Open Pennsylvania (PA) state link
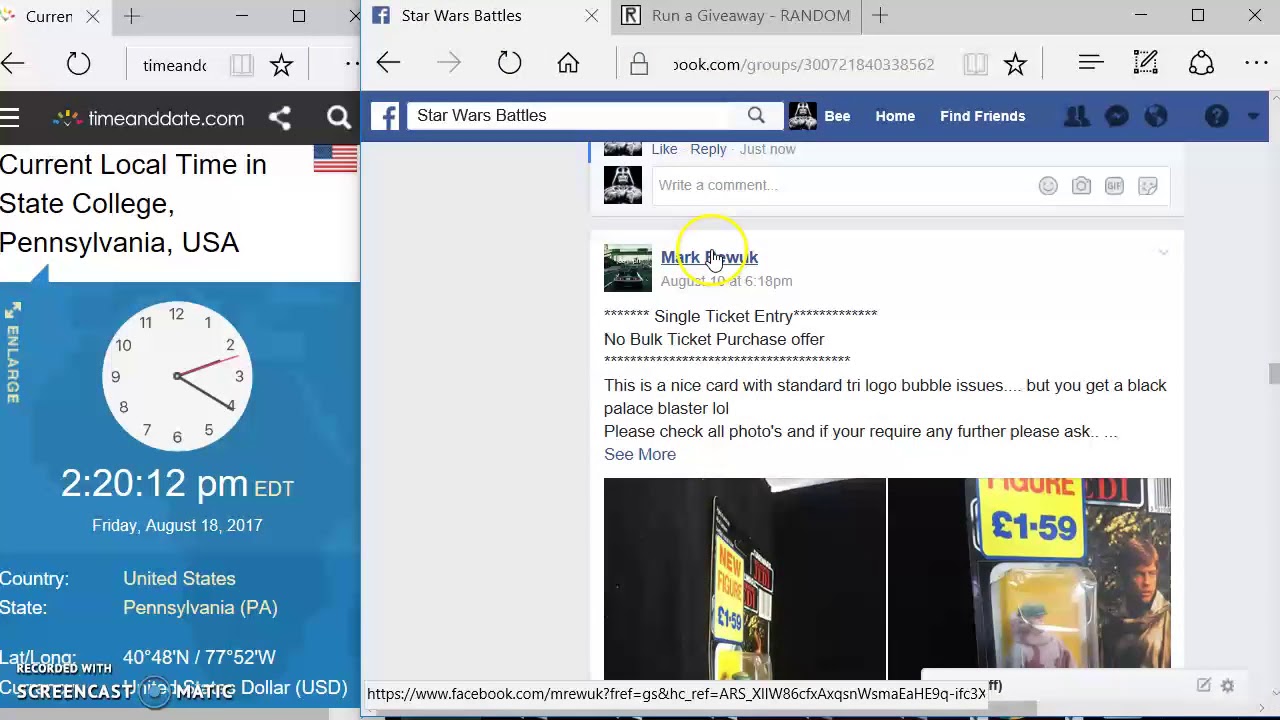The height and width of the screenshot is (720, 1280). 200,607
